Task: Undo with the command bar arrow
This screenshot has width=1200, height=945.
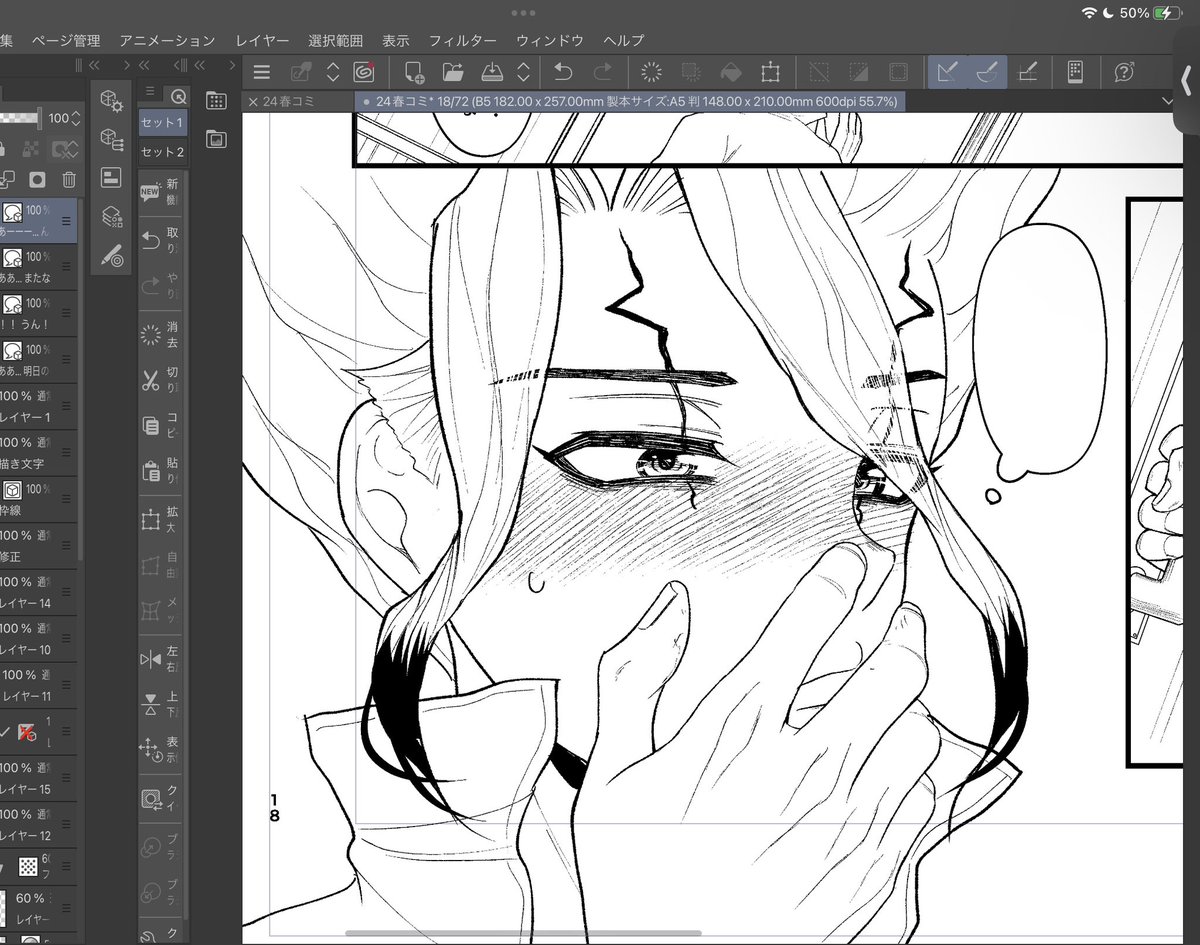Action: (563, 72)
